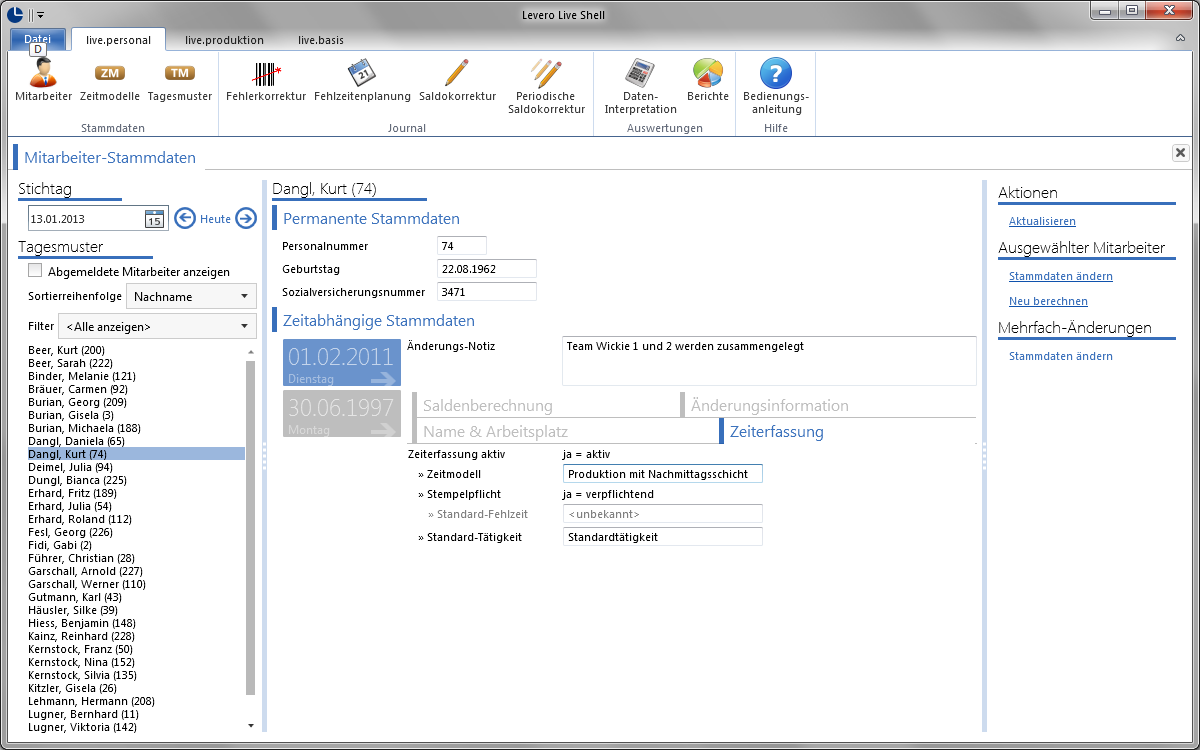Open Änderungsinformation section tab

coord(829,405)
